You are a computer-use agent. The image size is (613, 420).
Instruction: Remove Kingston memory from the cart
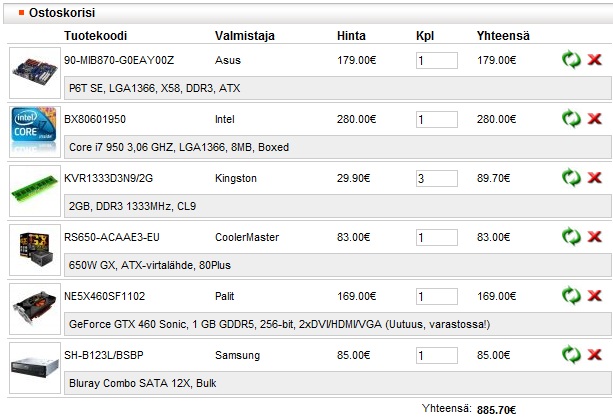[x=594, y=178]
